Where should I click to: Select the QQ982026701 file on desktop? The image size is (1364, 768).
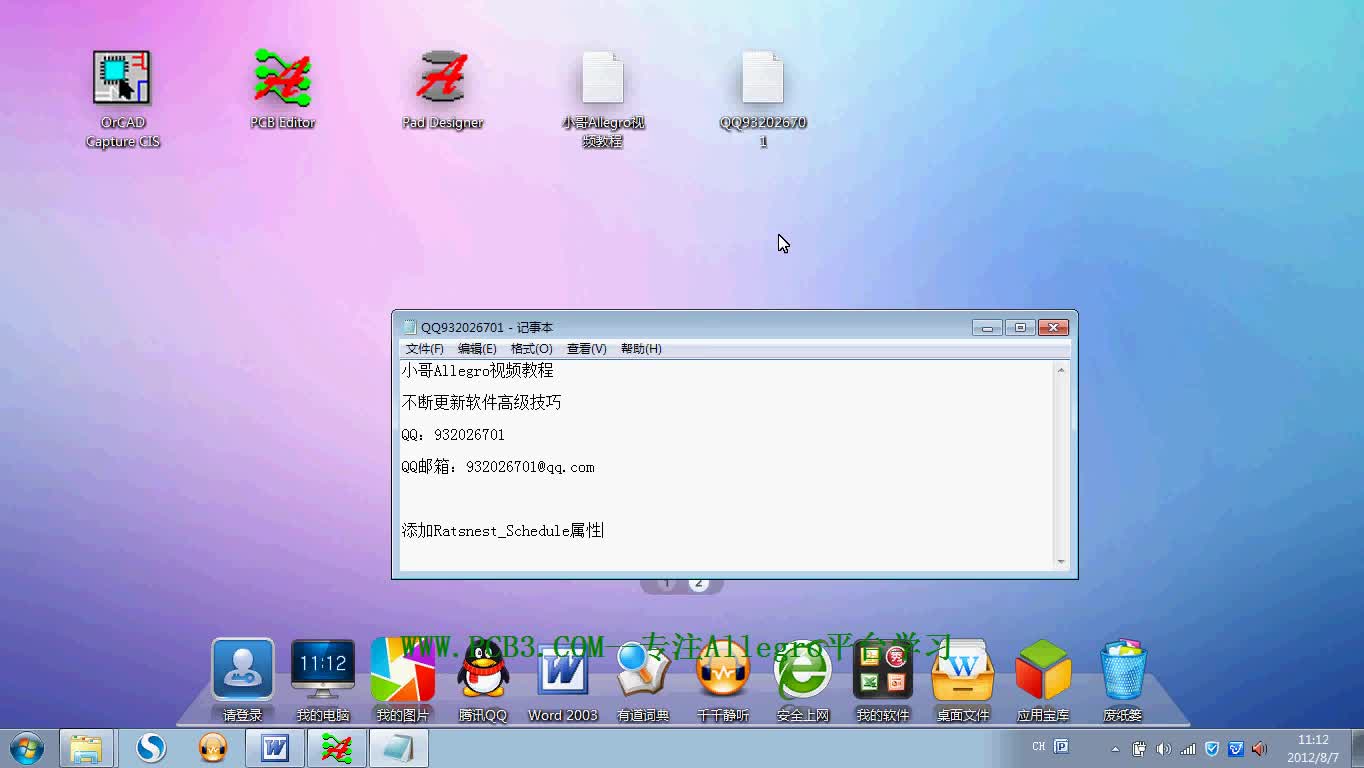pyautogui.click(x=763, y=99)
